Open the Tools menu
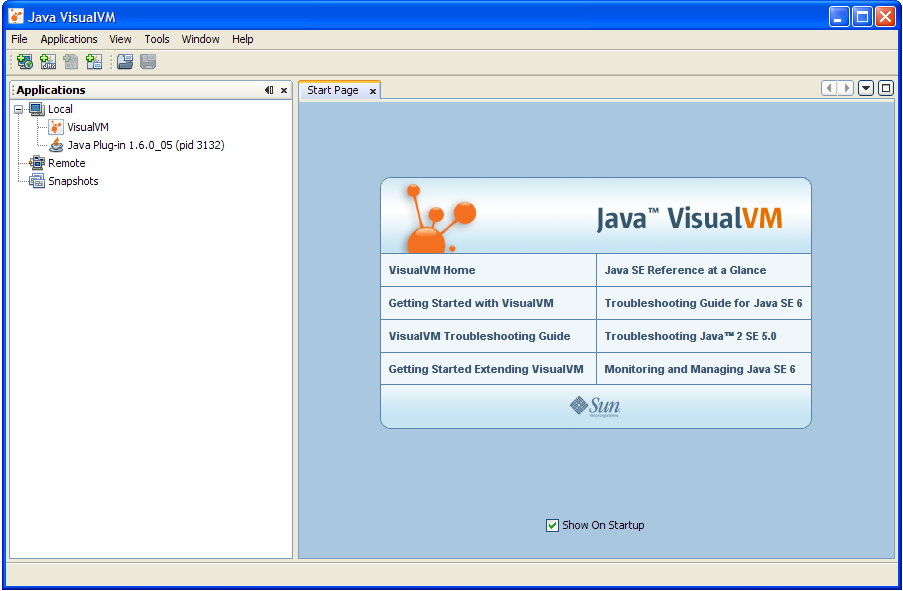This screenshot has width=903, height=591. (x=156, y=39)
